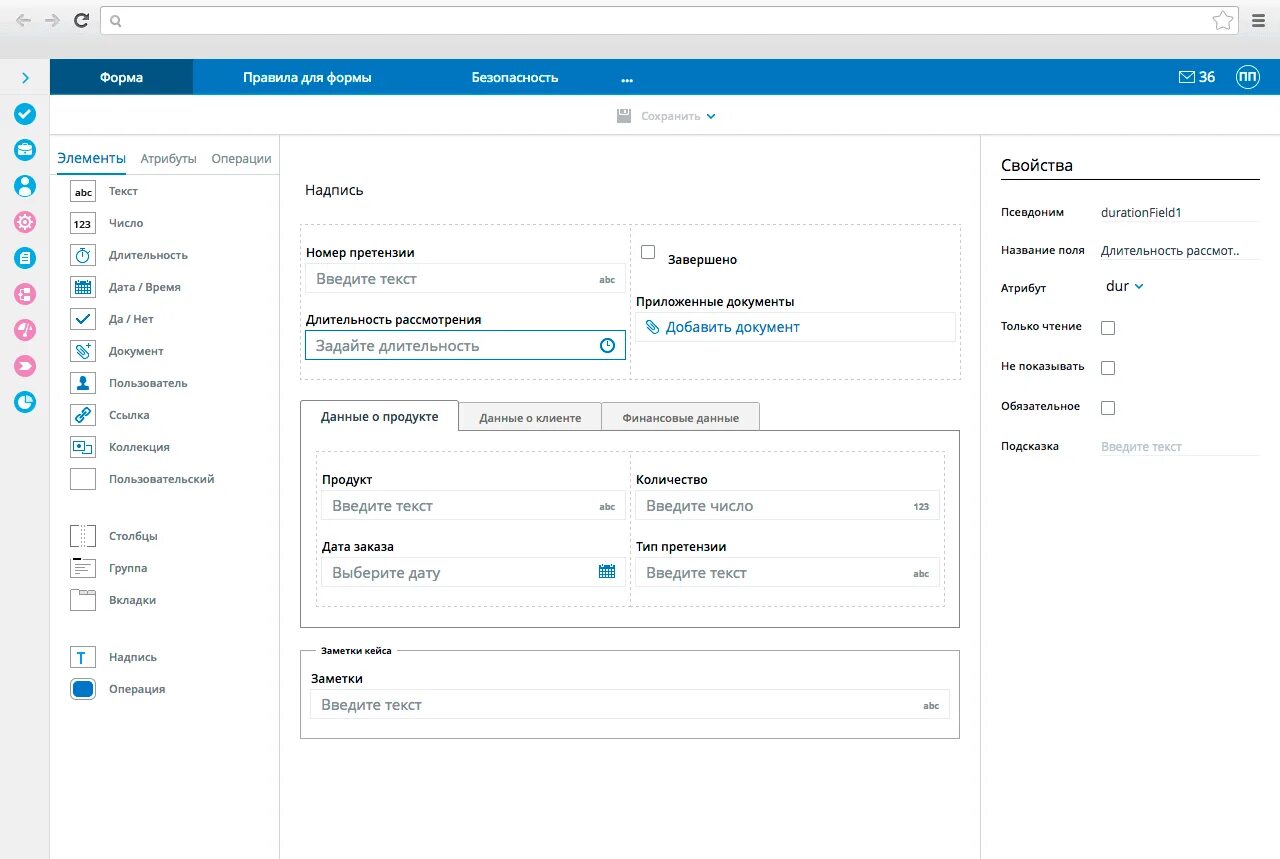The width and height of the screenshot is (1280, 859).
Task: Select the Длительность stopwatch icon
Action: point(83,255)
